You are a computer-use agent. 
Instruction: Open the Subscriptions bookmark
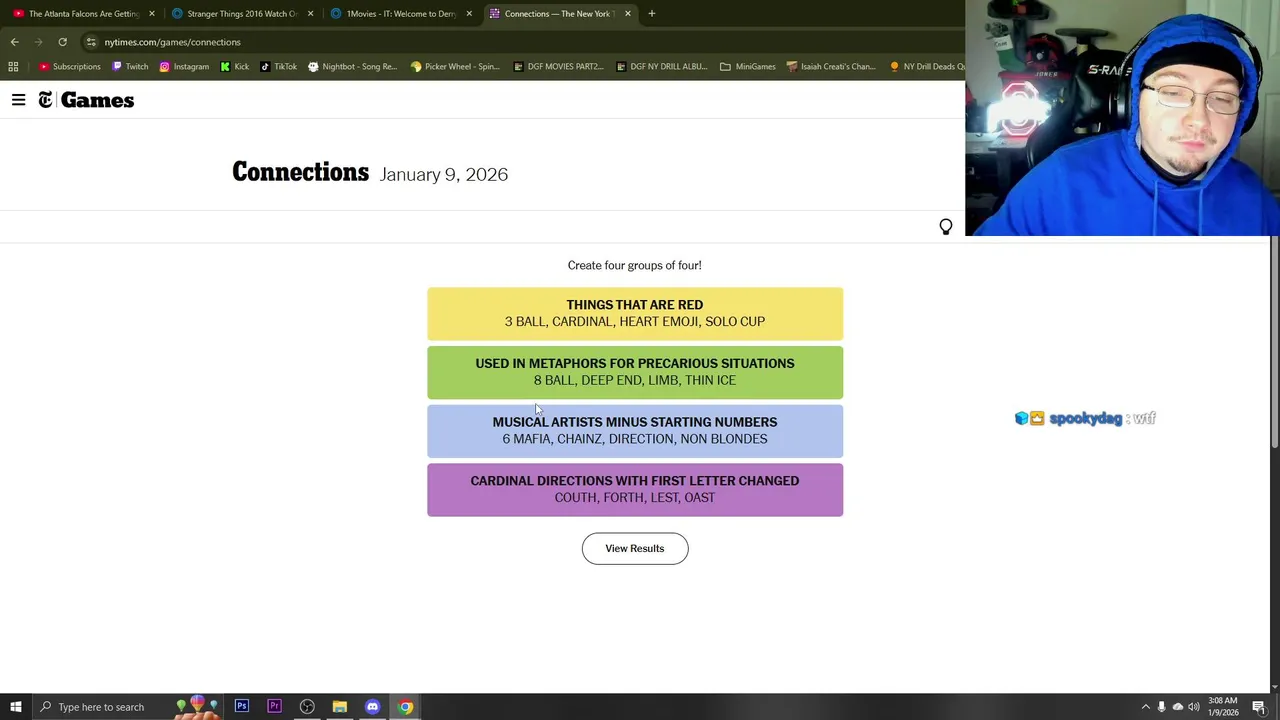click(70, 67)
